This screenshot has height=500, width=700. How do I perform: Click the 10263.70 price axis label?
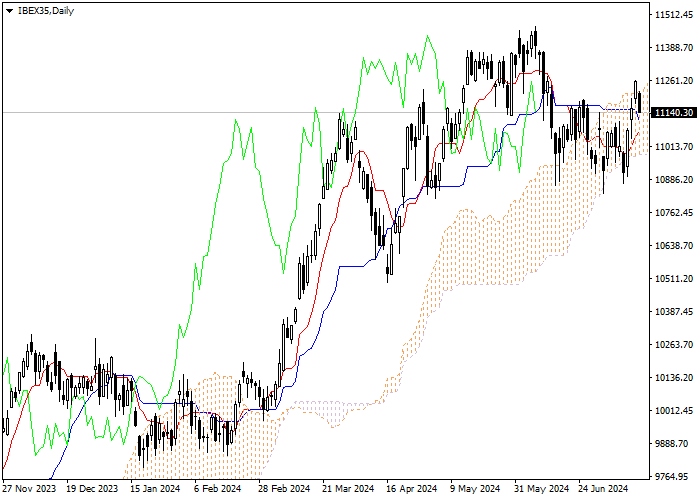674,345
